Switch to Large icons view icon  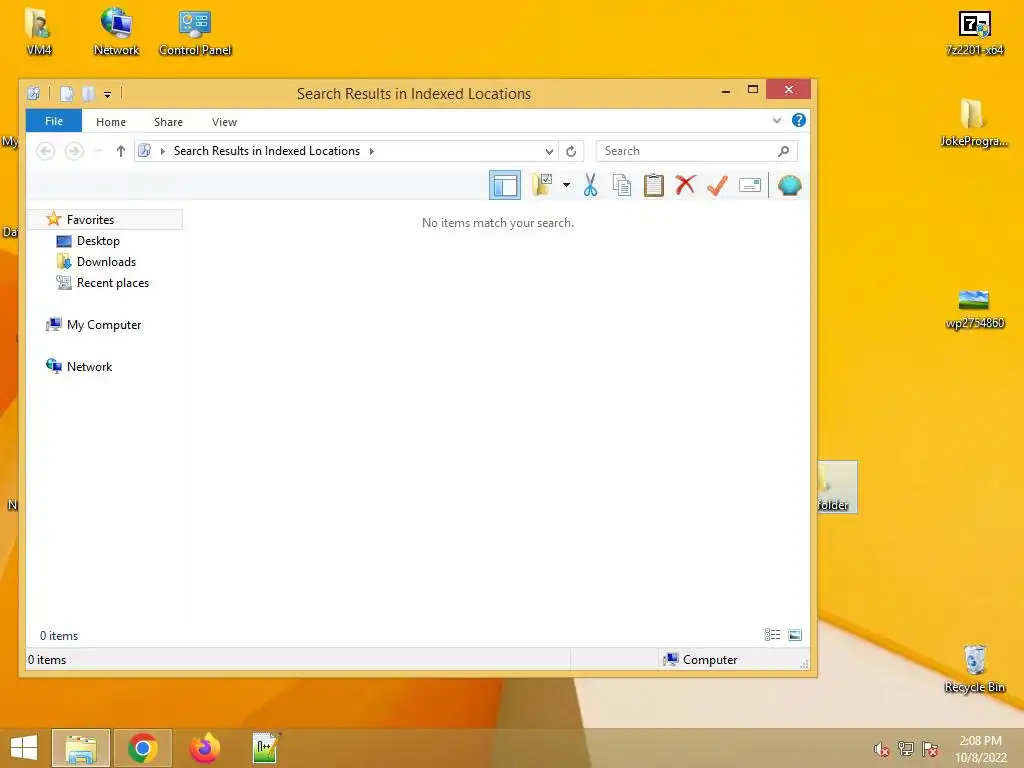coord(795,635)
